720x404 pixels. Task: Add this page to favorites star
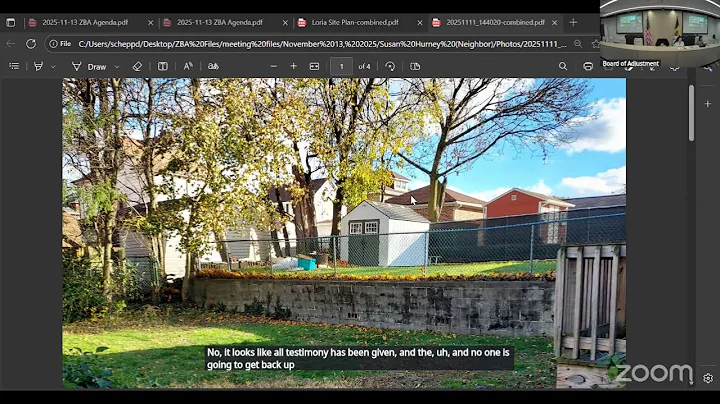tap(596, 44)
